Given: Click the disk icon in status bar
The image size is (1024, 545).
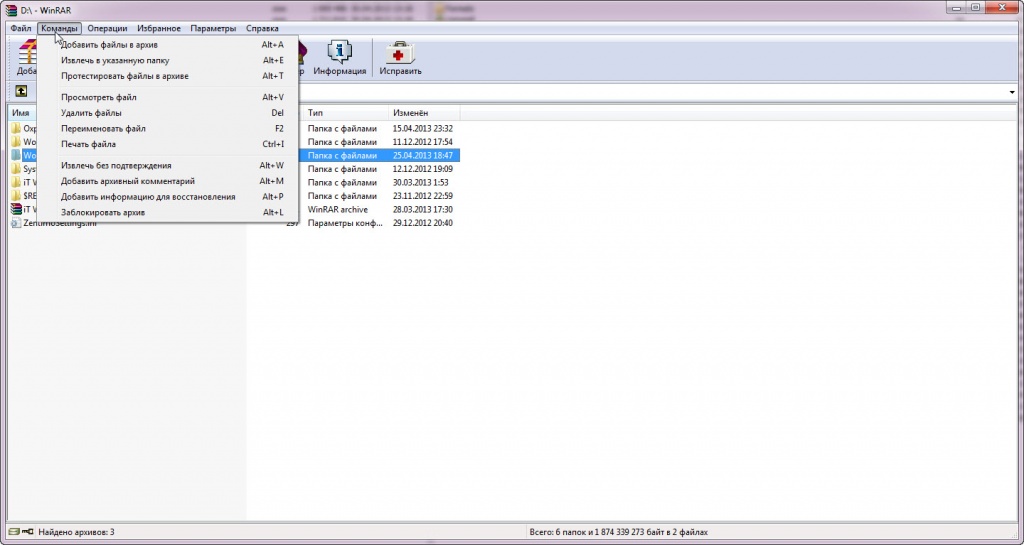Looking at the screenshot, I should [14, 532].
